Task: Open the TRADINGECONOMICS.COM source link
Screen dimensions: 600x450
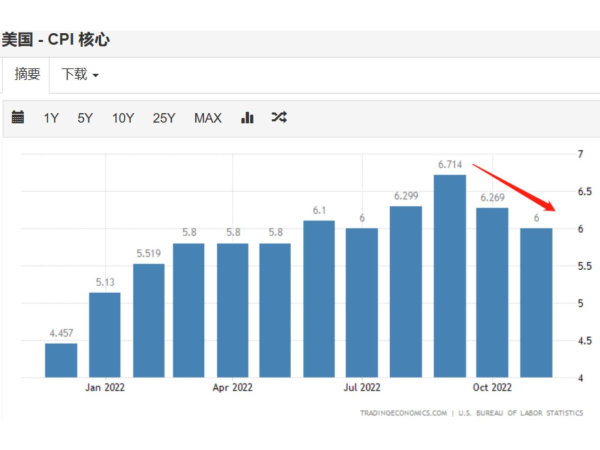Action: coord(403,412)
